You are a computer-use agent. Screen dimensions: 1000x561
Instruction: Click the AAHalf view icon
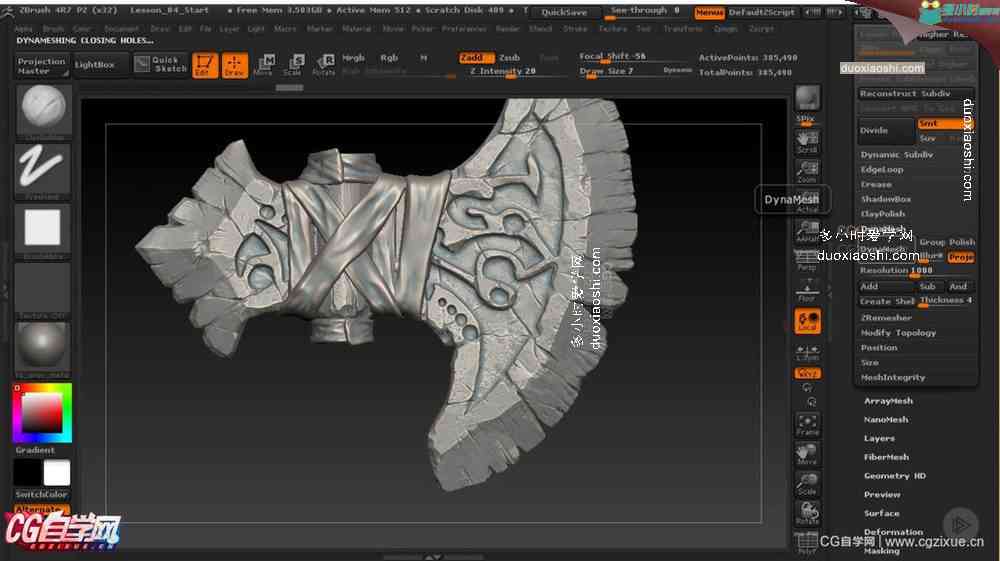(807, 231)
